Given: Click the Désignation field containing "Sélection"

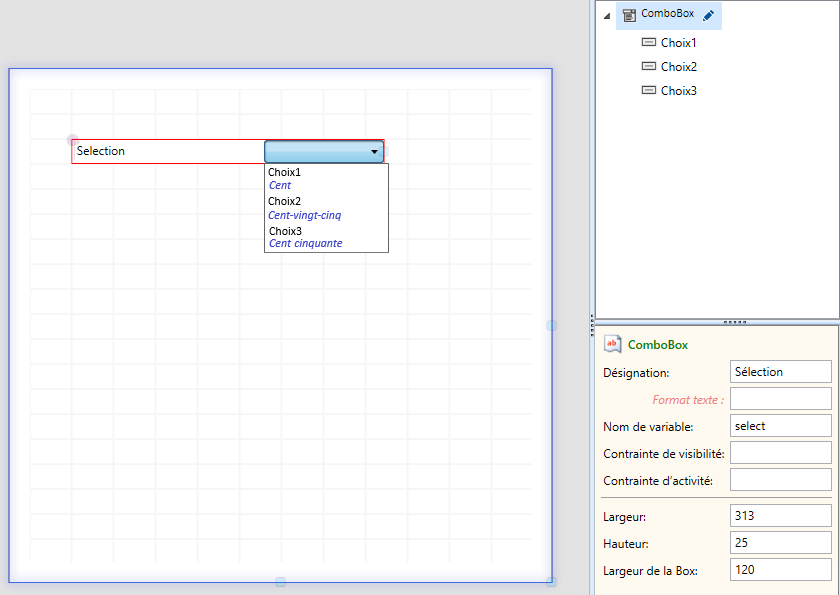Looking at the screenshot, I should (x=780, y=371).
